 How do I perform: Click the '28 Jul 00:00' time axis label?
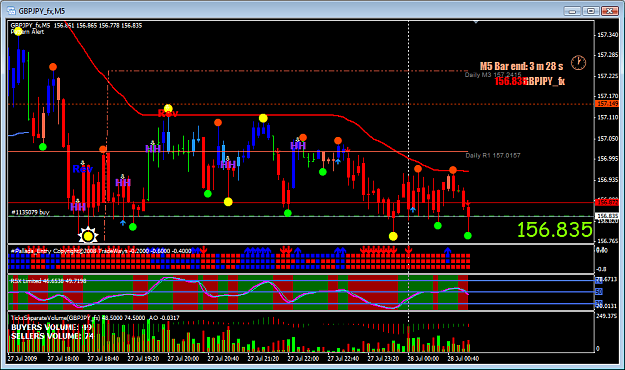pos(423,358)
